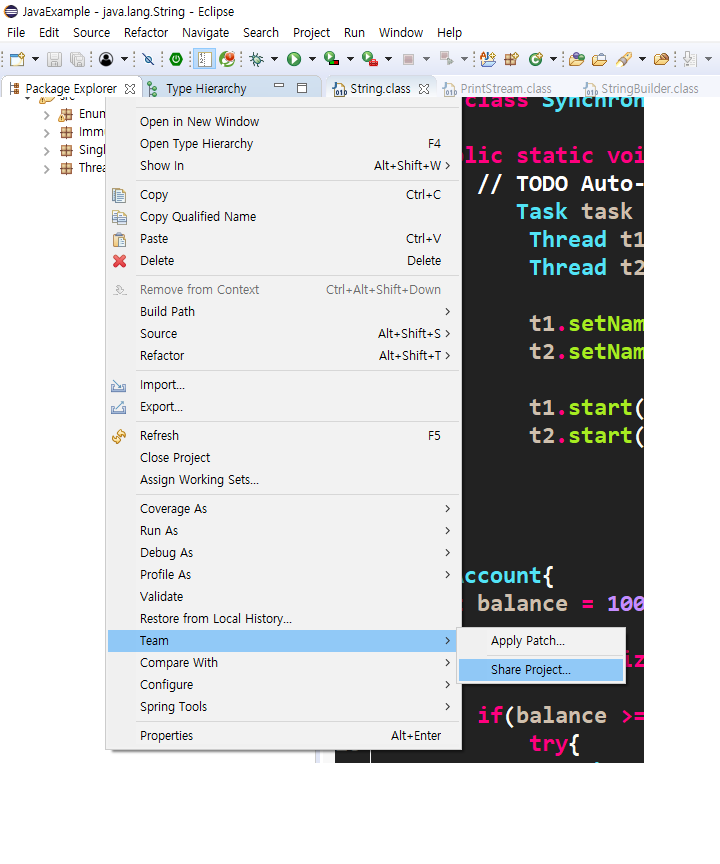The image size is (720, 864).
Task: Open the Debug dropdown arrow
Action: click(274, 59)
